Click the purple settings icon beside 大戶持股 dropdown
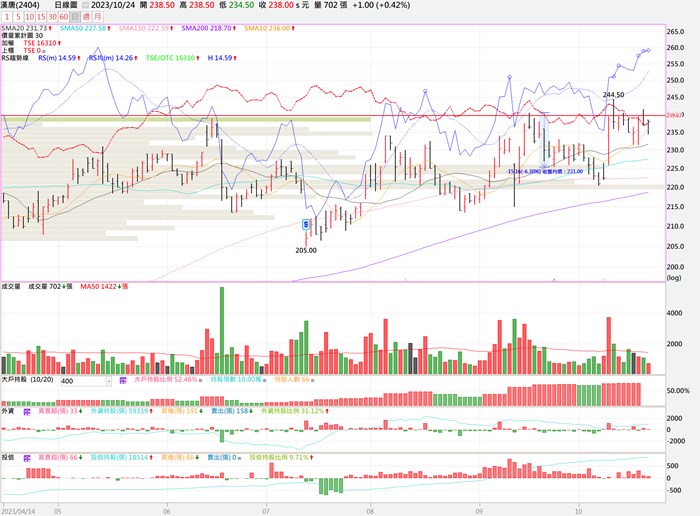This screenshot has width=700, height=516. click(x=123, y=381)
